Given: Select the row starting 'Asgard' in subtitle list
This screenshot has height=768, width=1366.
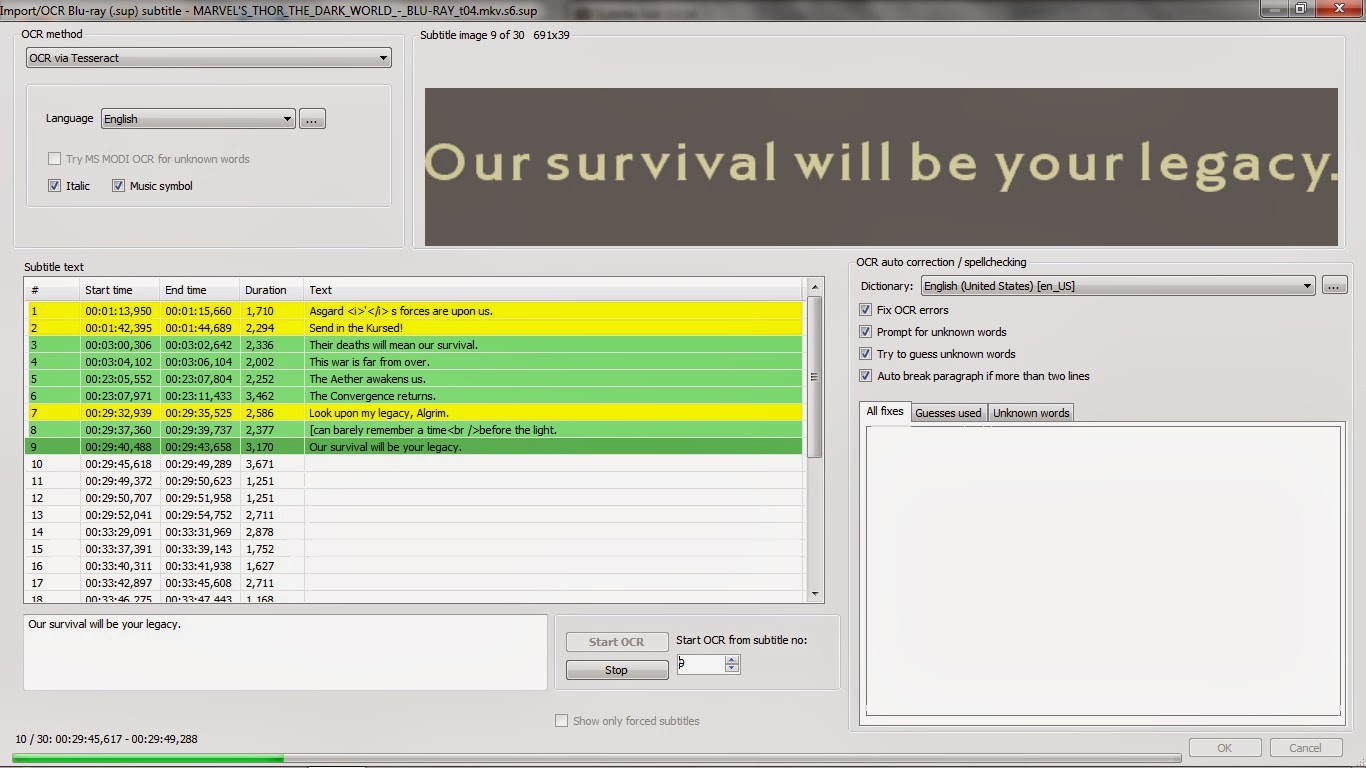Looking at the screenshot, I should (x=414, y=311).
